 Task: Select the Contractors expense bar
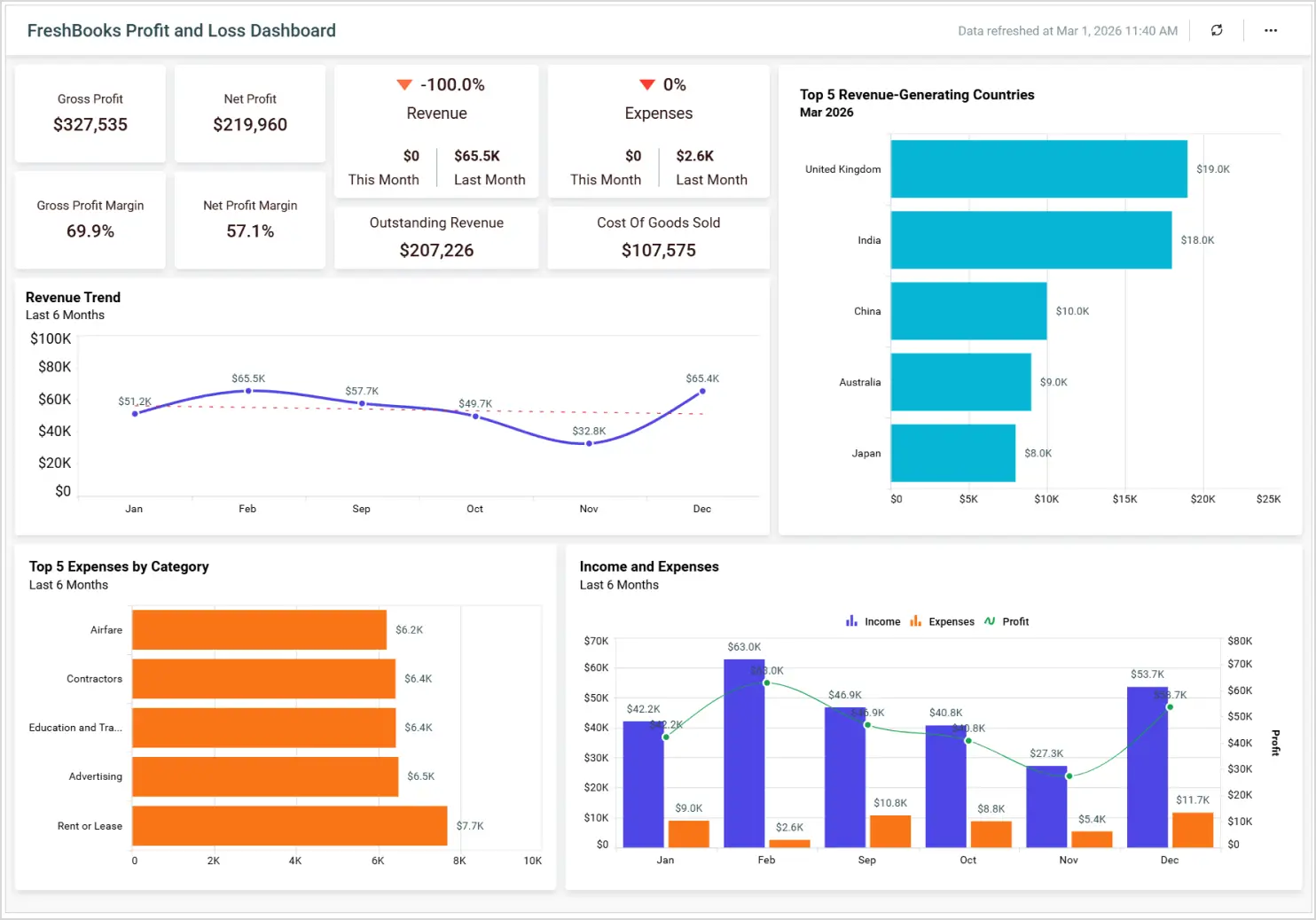(263, 679)
